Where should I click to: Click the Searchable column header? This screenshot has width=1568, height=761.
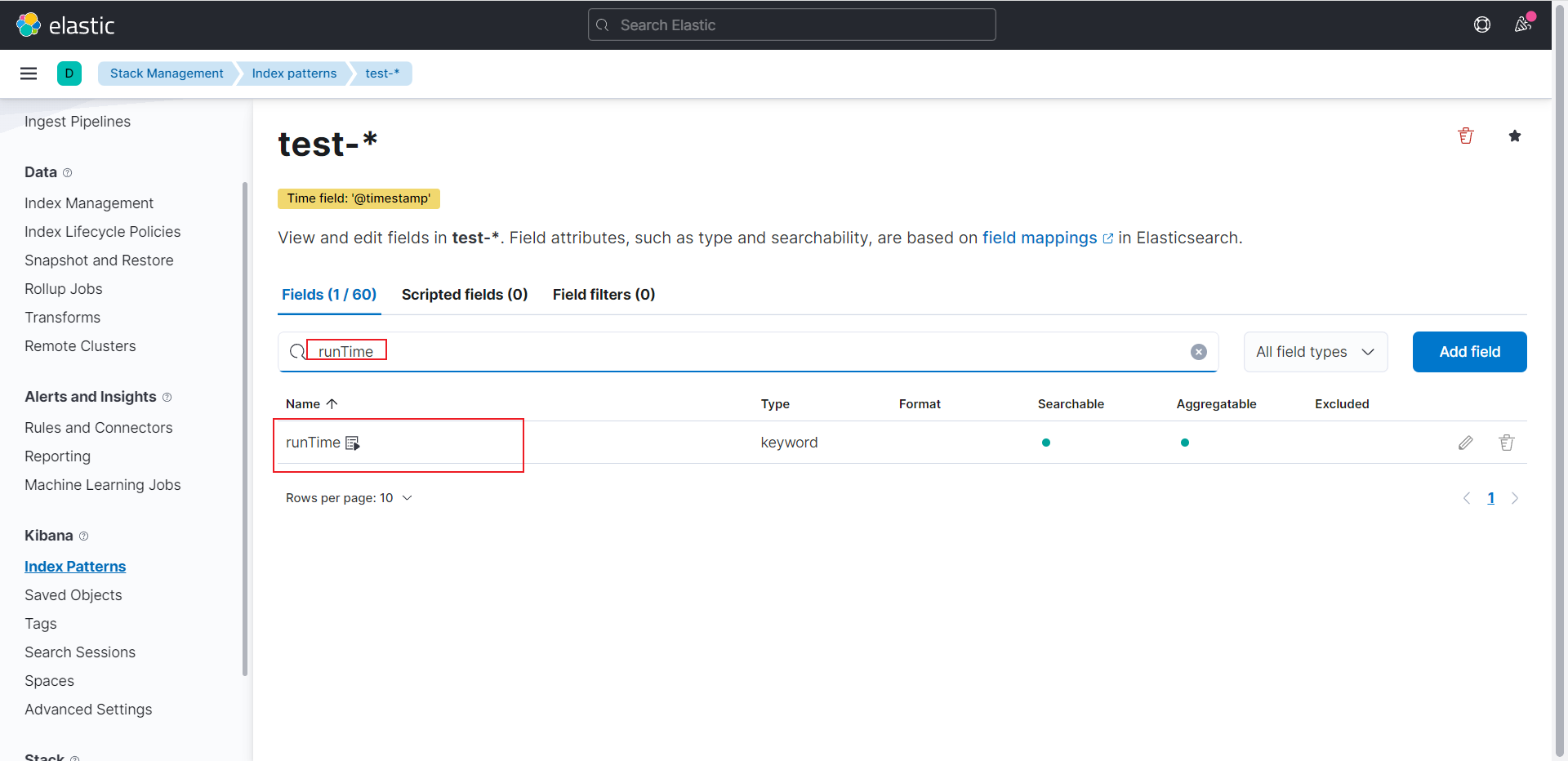click(x=1071, y=404)
